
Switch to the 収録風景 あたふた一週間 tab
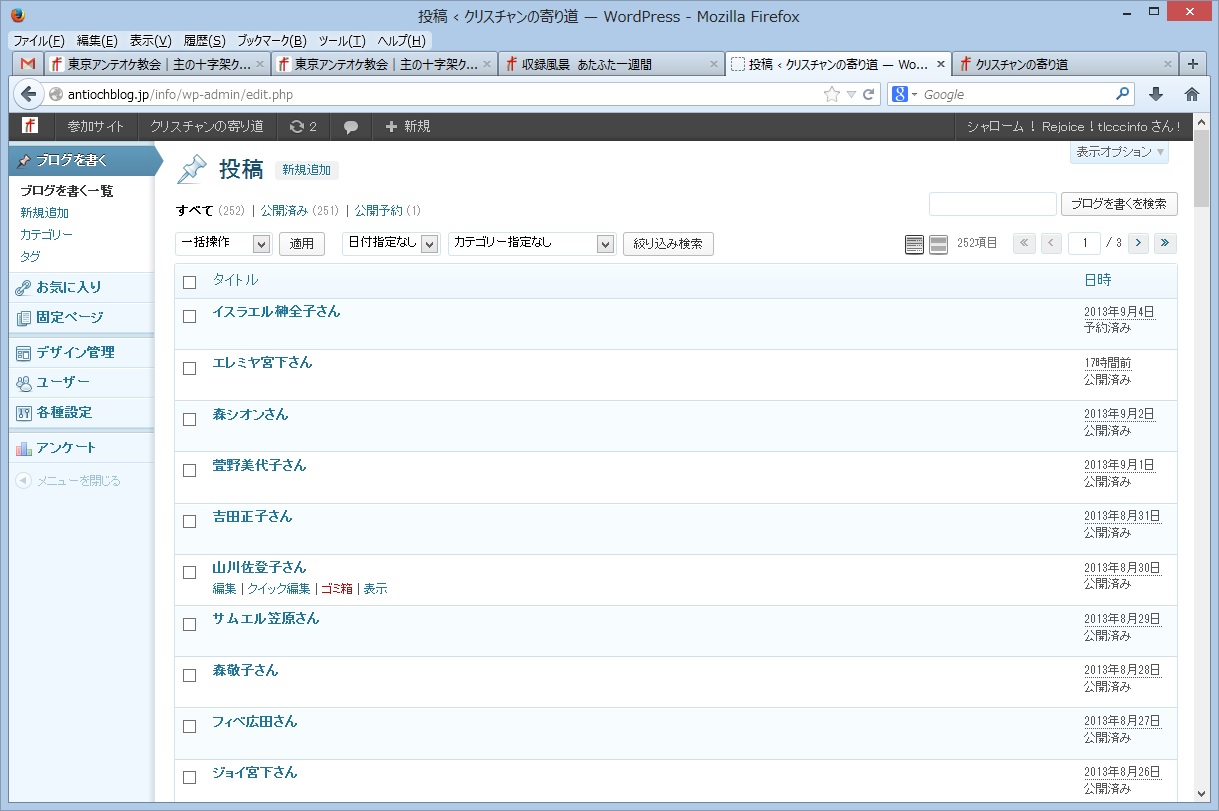(610, 64)
